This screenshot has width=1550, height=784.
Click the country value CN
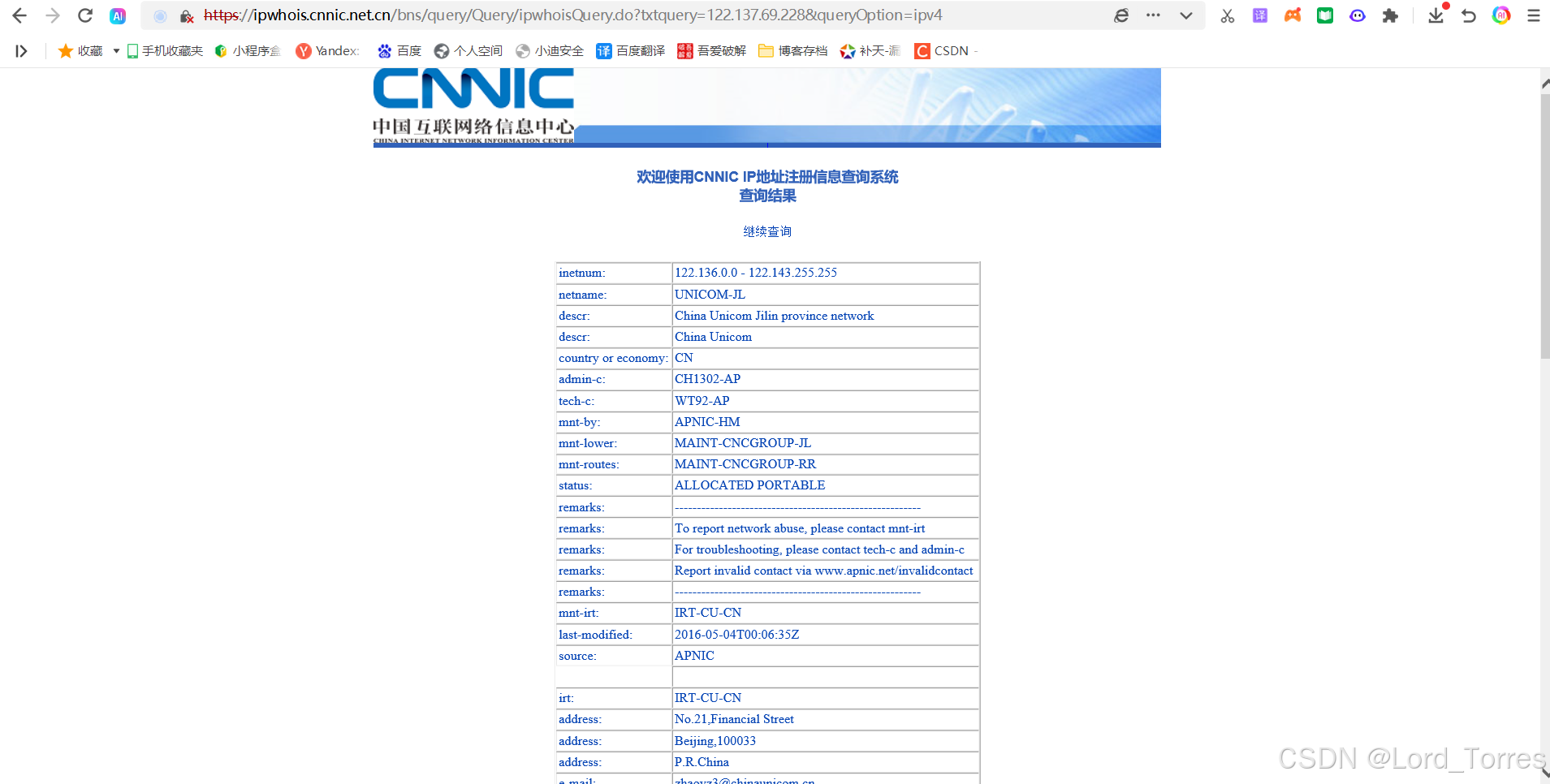[x=684, y=358]
